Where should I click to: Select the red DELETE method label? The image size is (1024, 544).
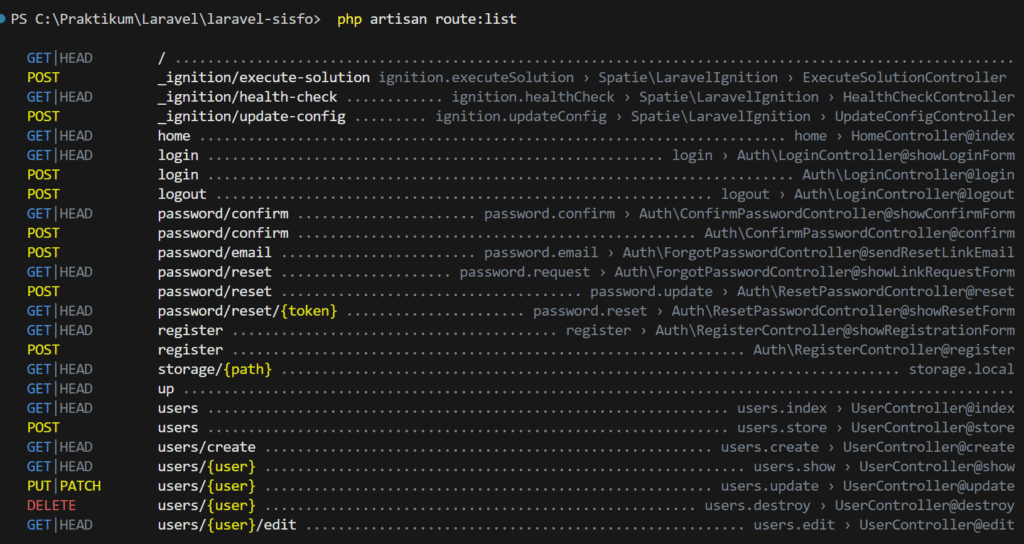[51, 506]
